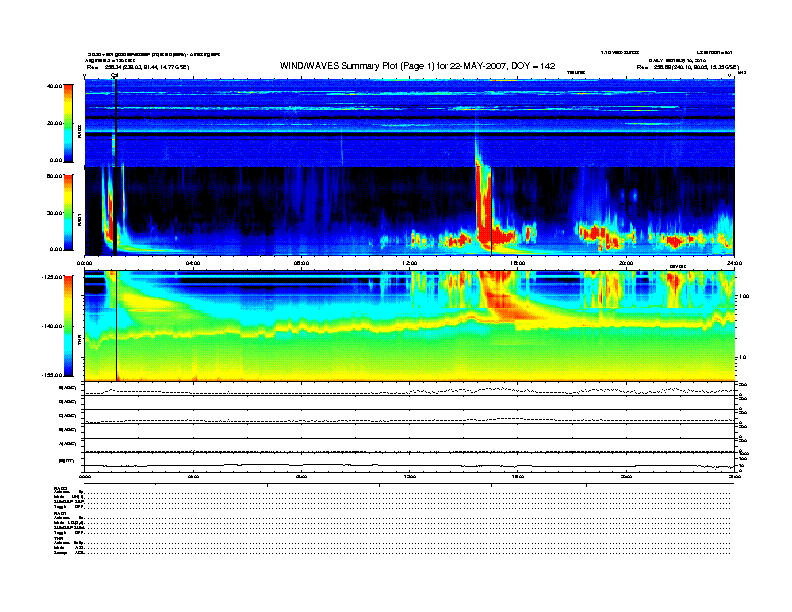Click the -140.00 label on TNR color scale
Viewport: 792px width, 612px height.
(52, 326)
